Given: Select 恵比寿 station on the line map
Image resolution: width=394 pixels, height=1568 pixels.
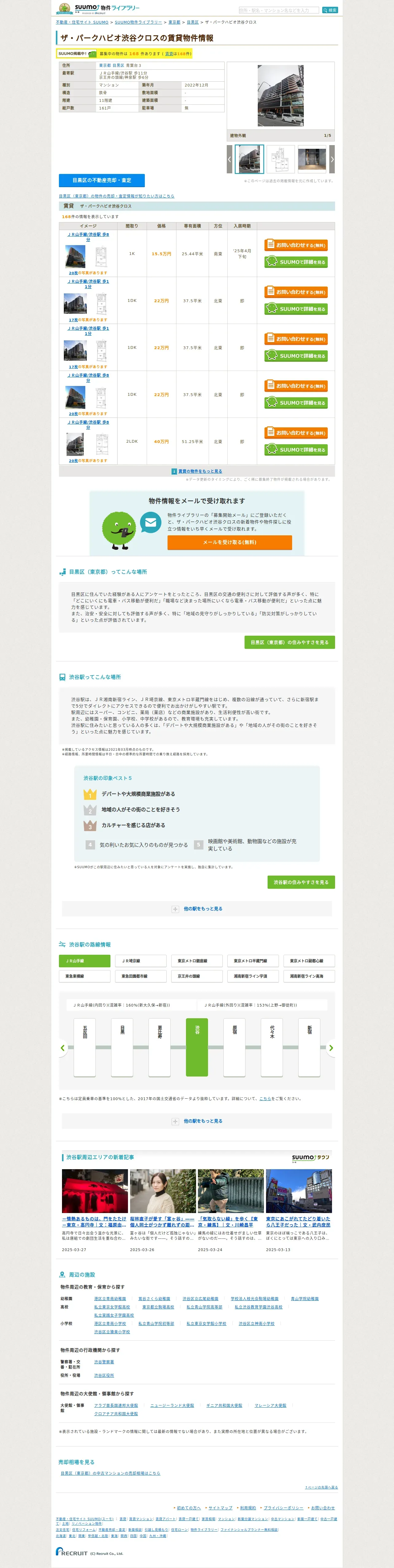Looking at the screenshot, I should click(160, 1048).
